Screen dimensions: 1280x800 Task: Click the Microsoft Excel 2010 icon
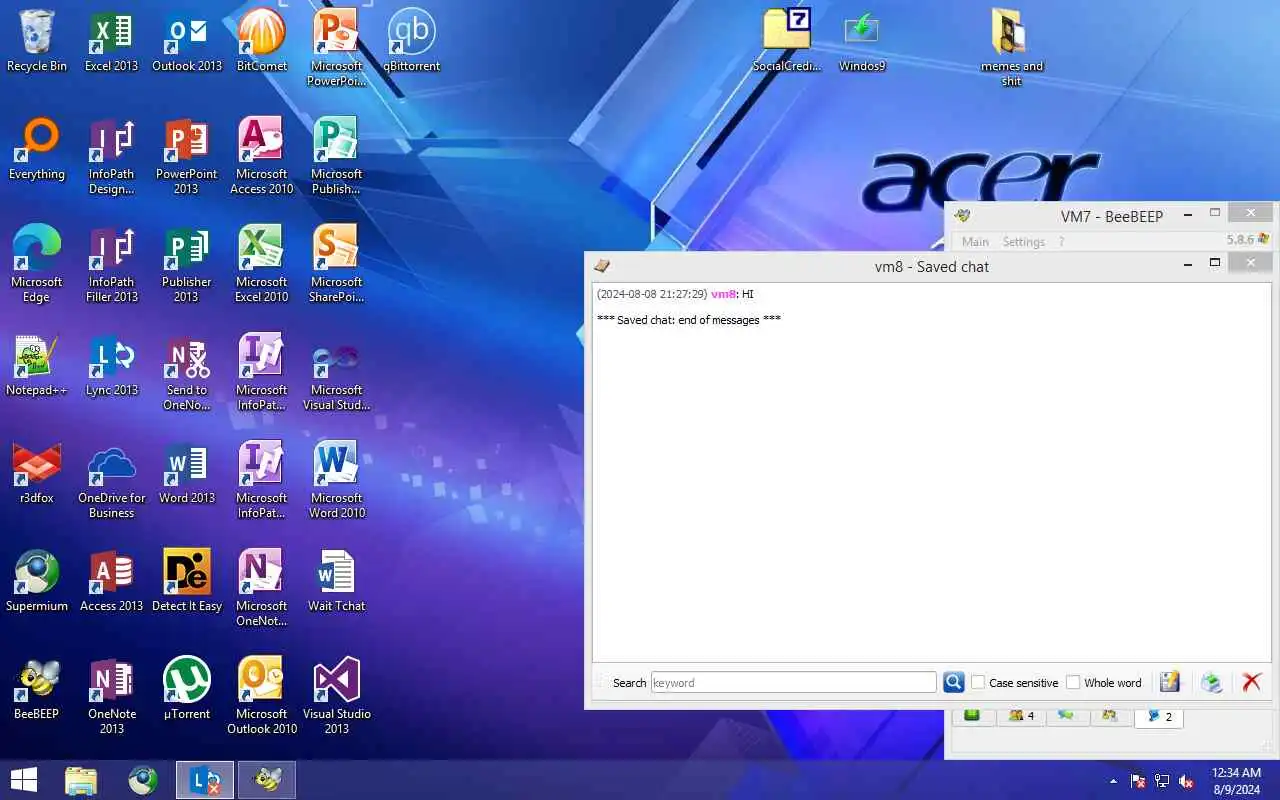262,264
